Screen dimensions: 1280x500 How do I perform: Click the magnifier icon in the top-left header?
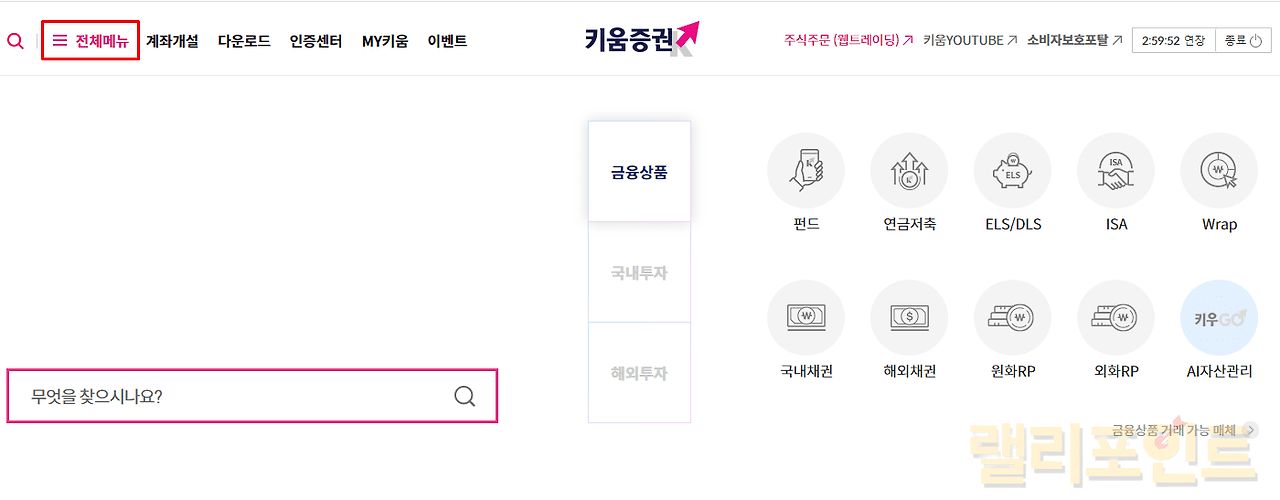tap(15, 41)
